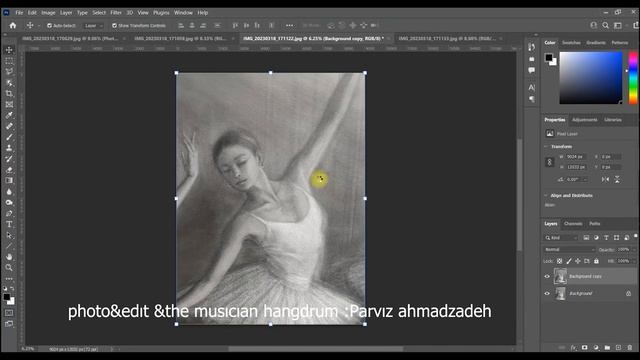This screenshot has width=640, height=360.
Task: Click the foreground color swatch in Color panel
Action: point(549,58)
